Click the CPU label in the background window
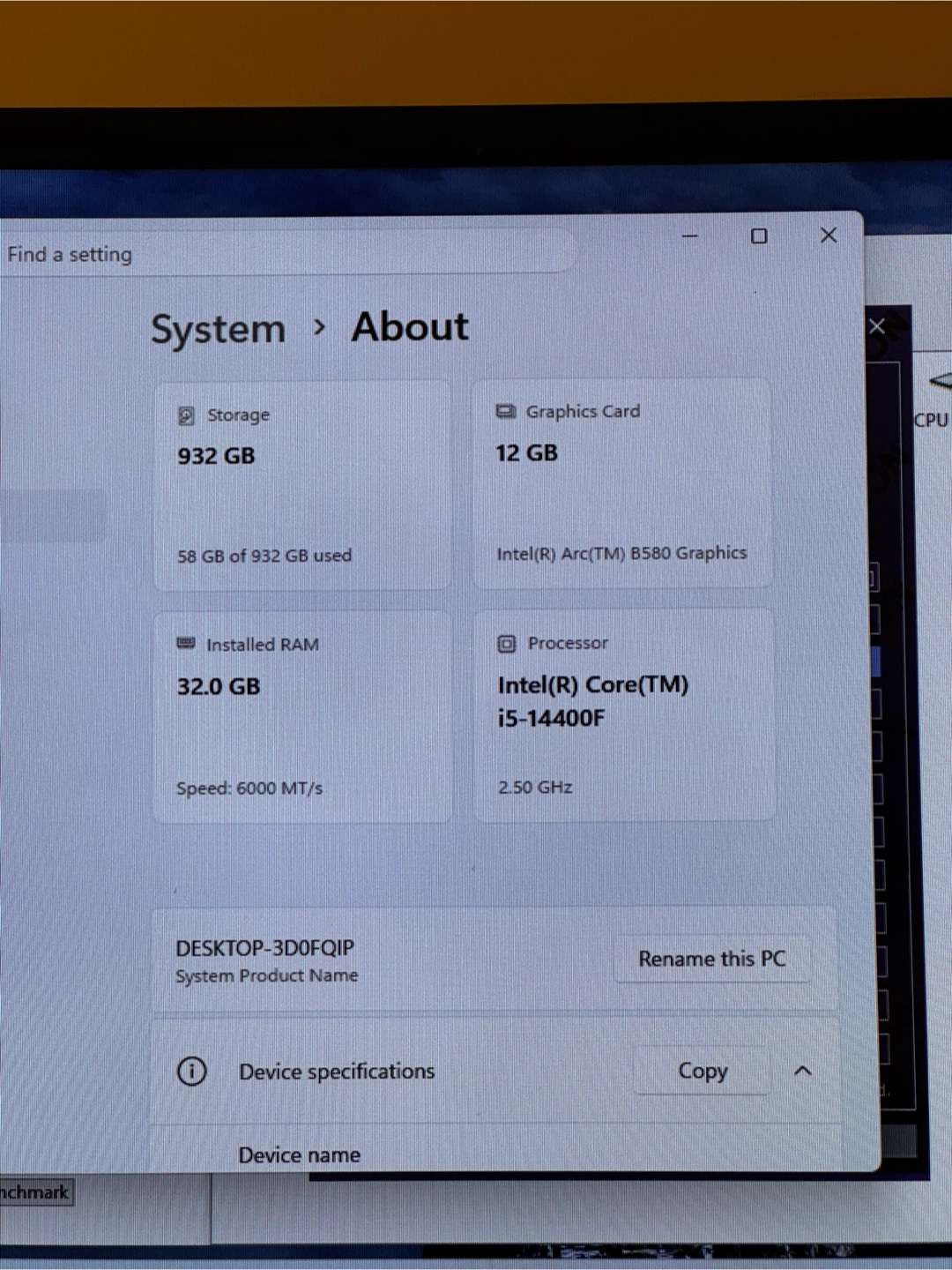Image resolution: width=952 pixels, height=1270 pixels. 930,420
